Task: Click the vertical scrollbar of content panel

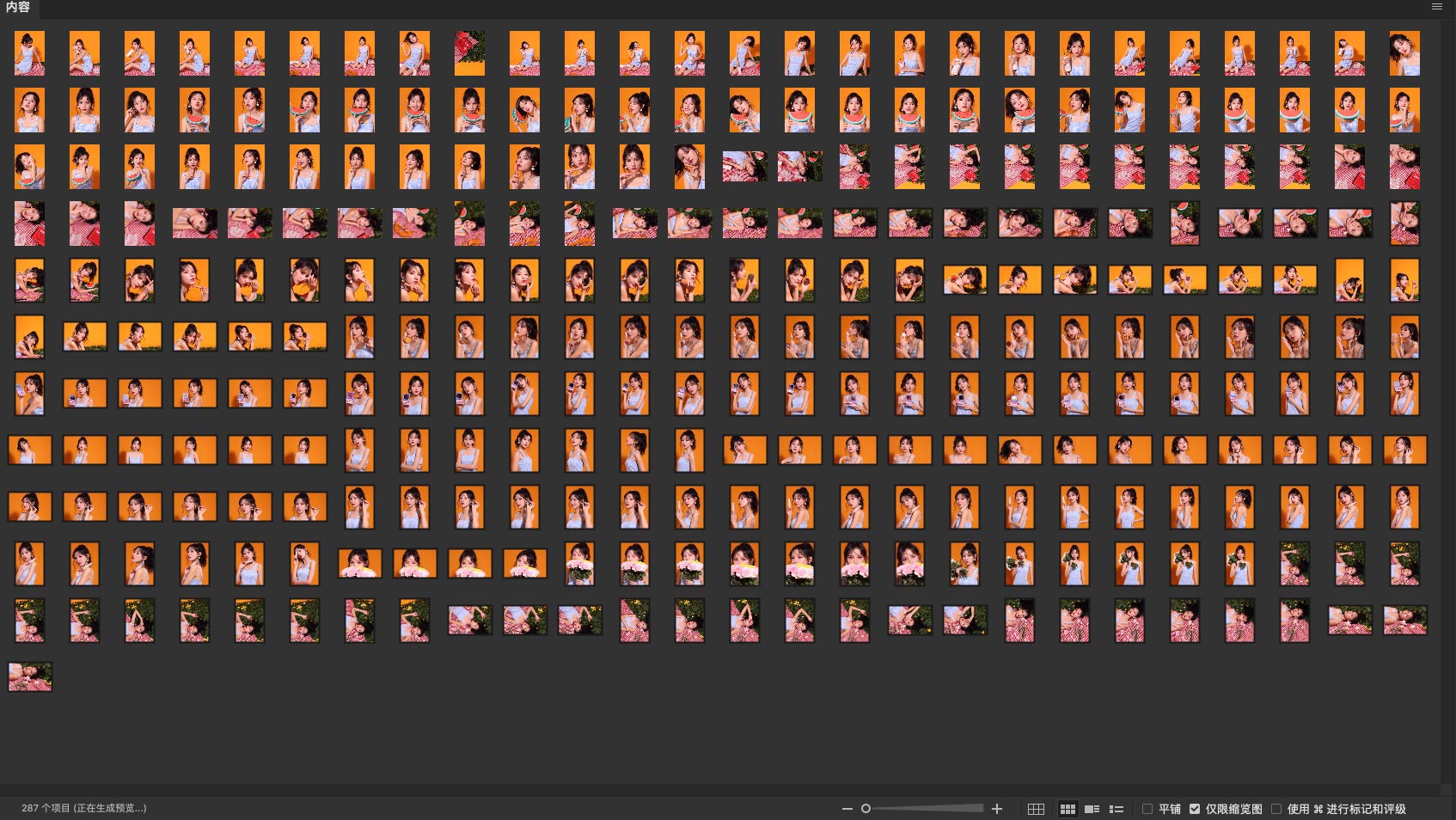Action: pos(1447,395)
